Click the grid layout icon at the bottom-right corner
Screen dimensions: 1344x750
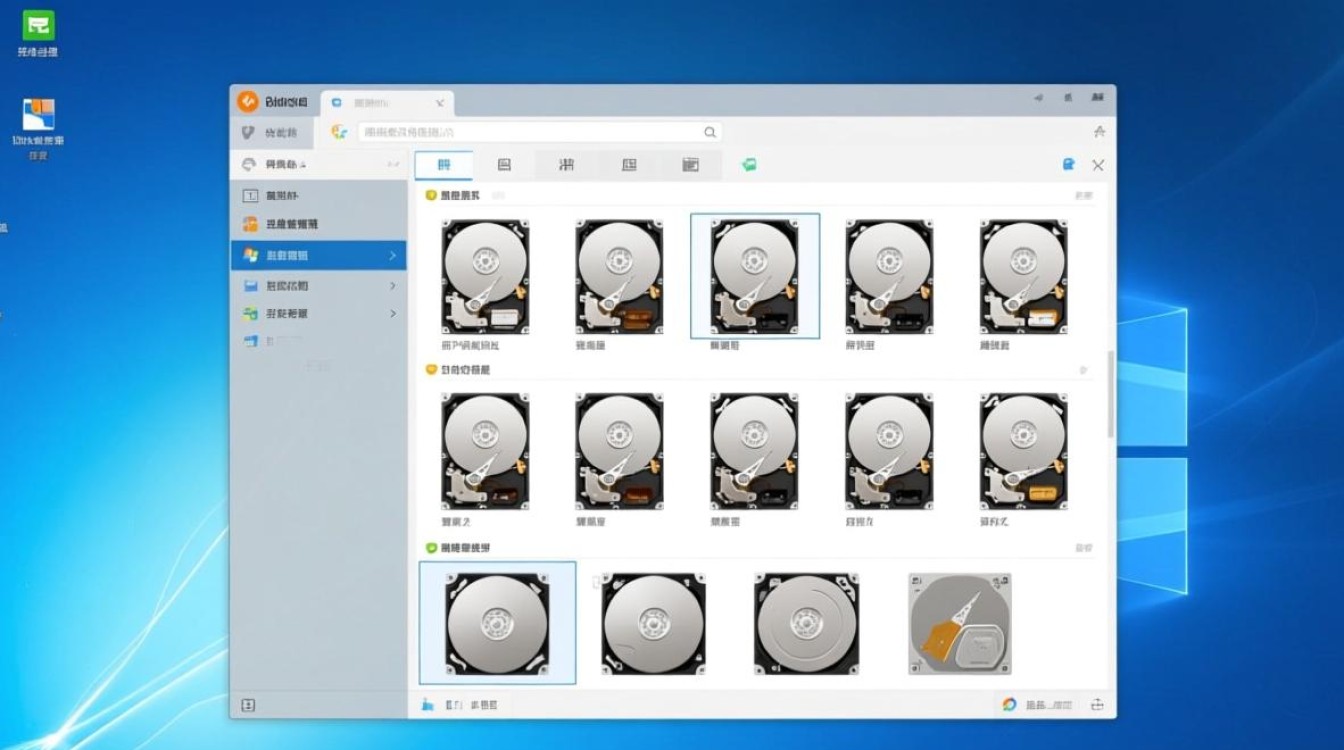click(x=1098, y=704)
